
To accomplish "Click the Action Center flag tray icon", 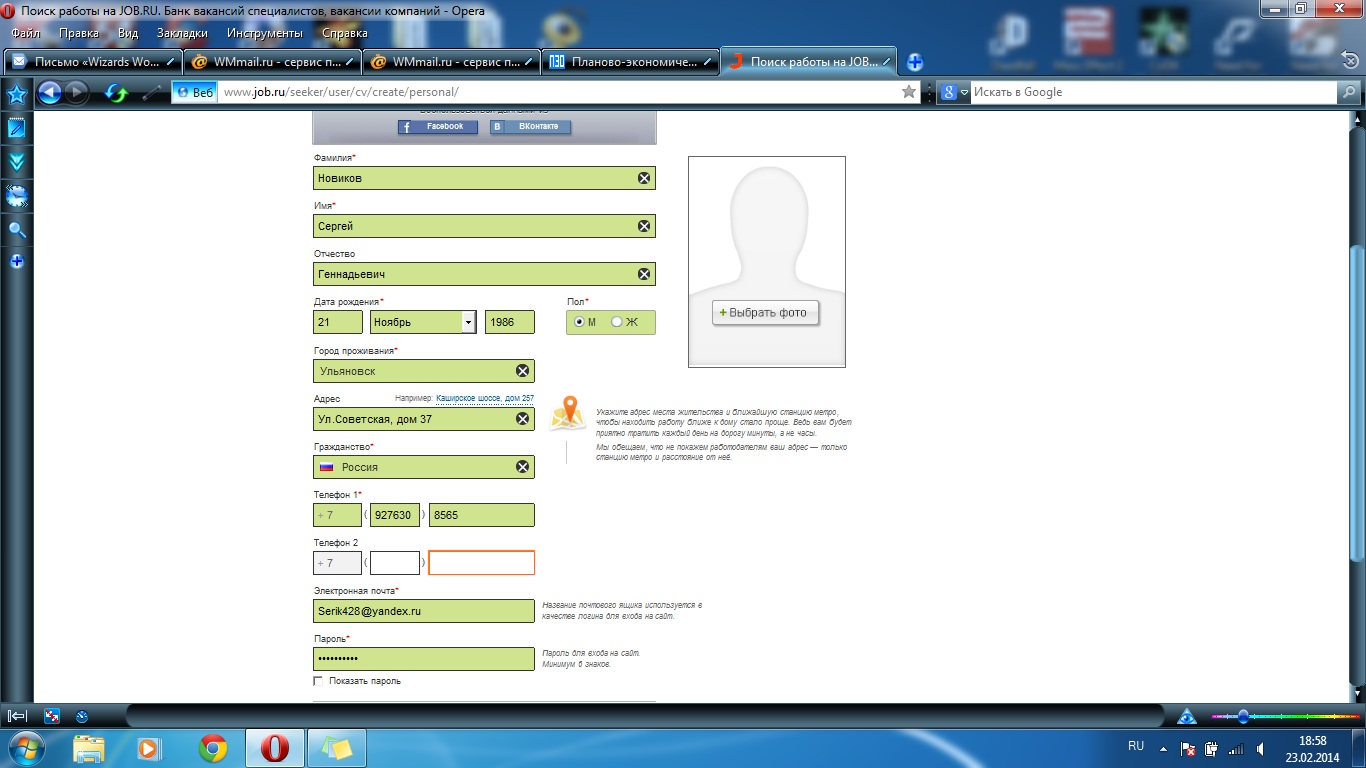I will point(1188,748).
